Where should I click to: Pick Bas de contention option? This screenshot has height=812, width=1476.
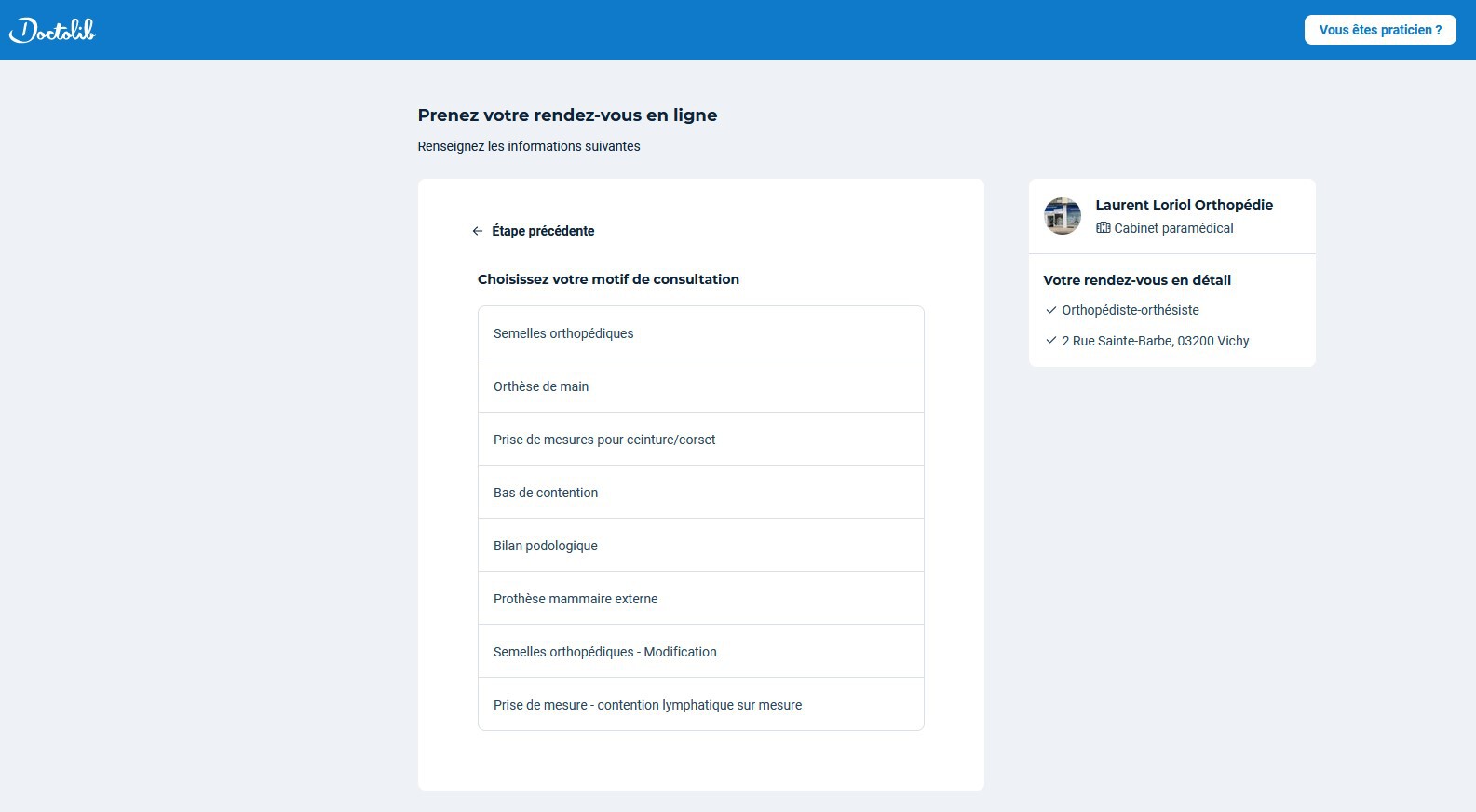point(701,493)
